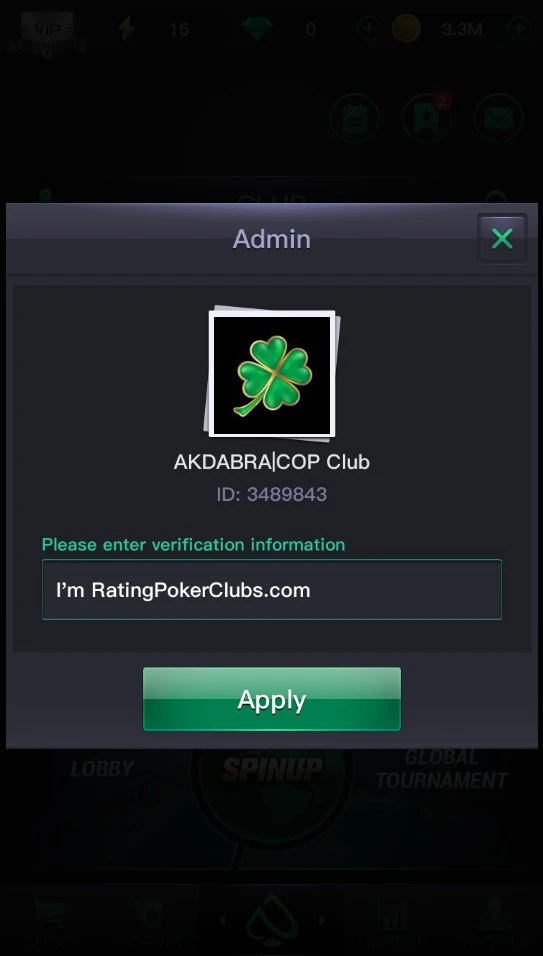The height and width of the screenshot is (956, 543).
Task: Tap the green diamond gem icon
Action: (x=255, y=29)
